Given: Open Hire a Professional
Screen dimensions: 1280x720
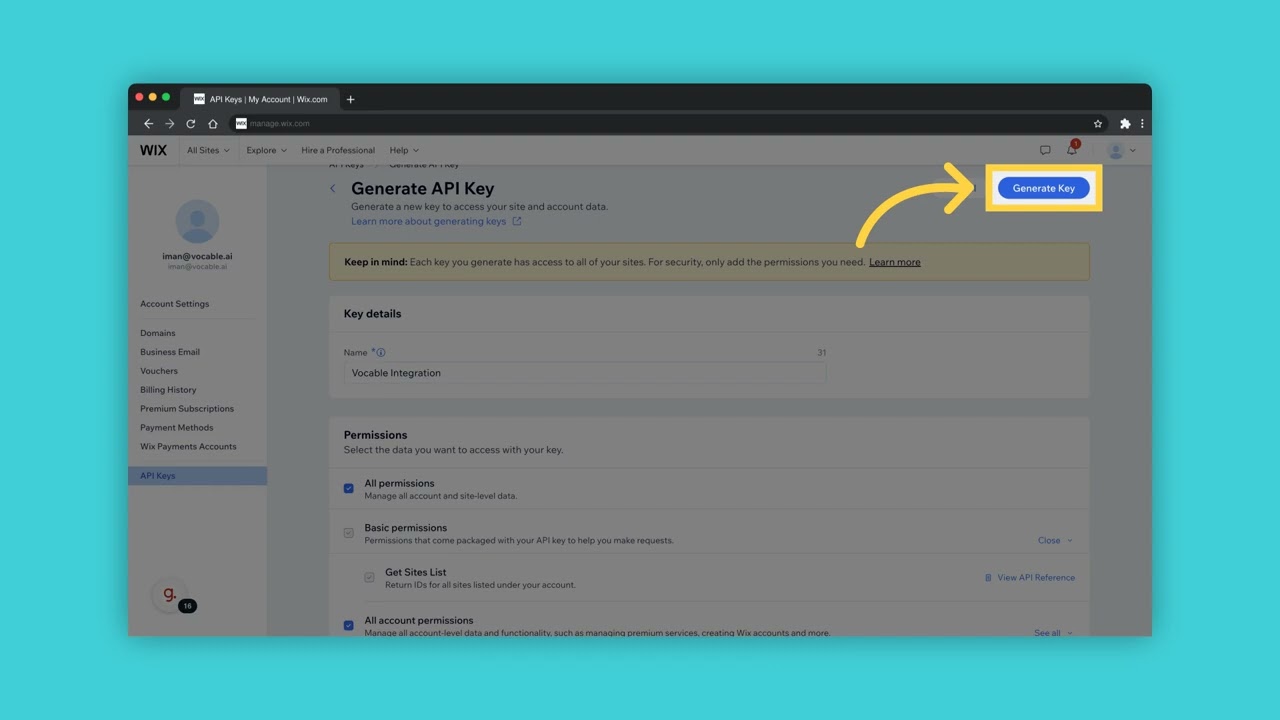Looking at the screenshot, I should [x=338, y=150].
